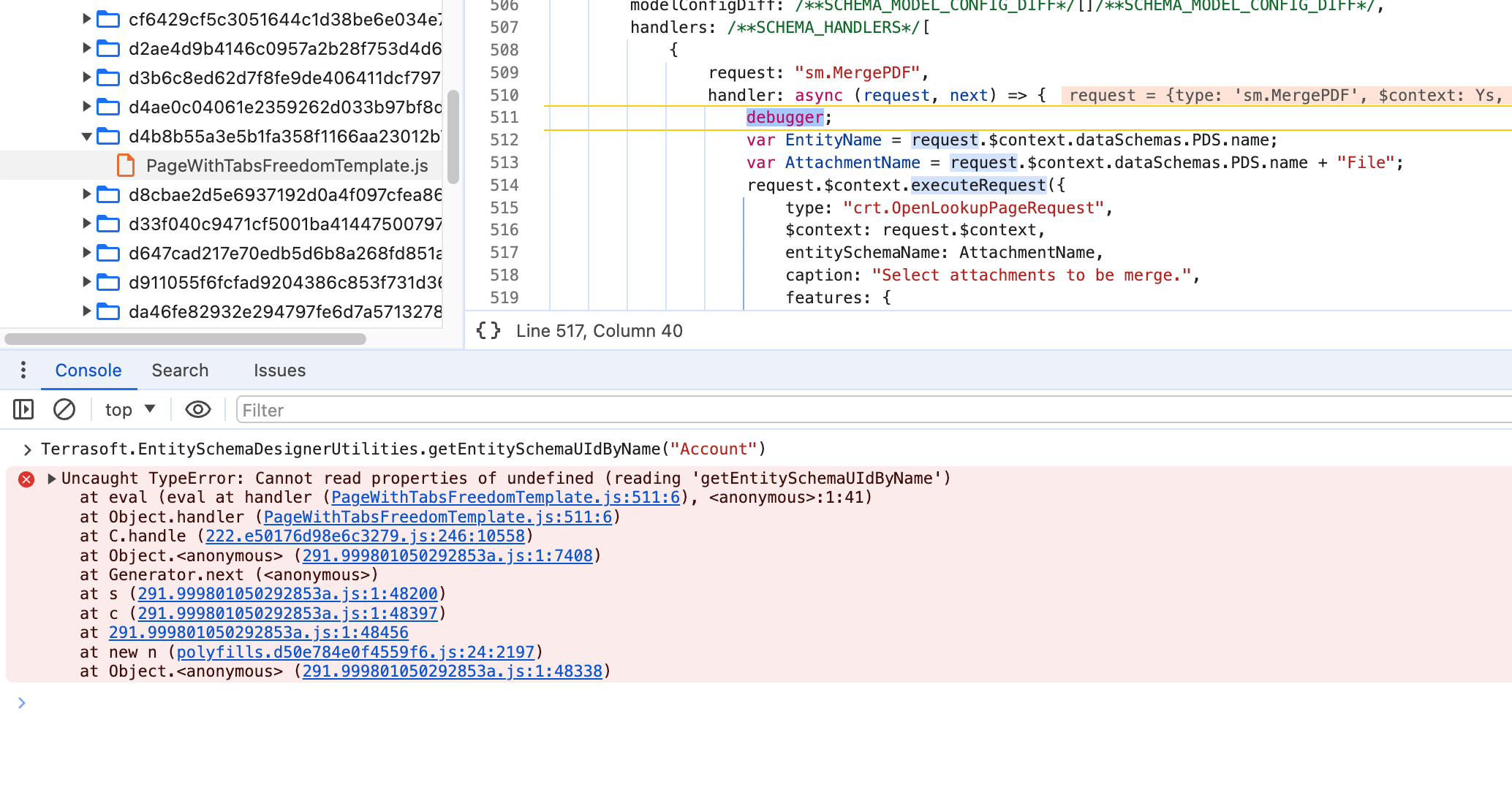
Task: Click executeRequest in line 514
Action: (x=978, y=186)
